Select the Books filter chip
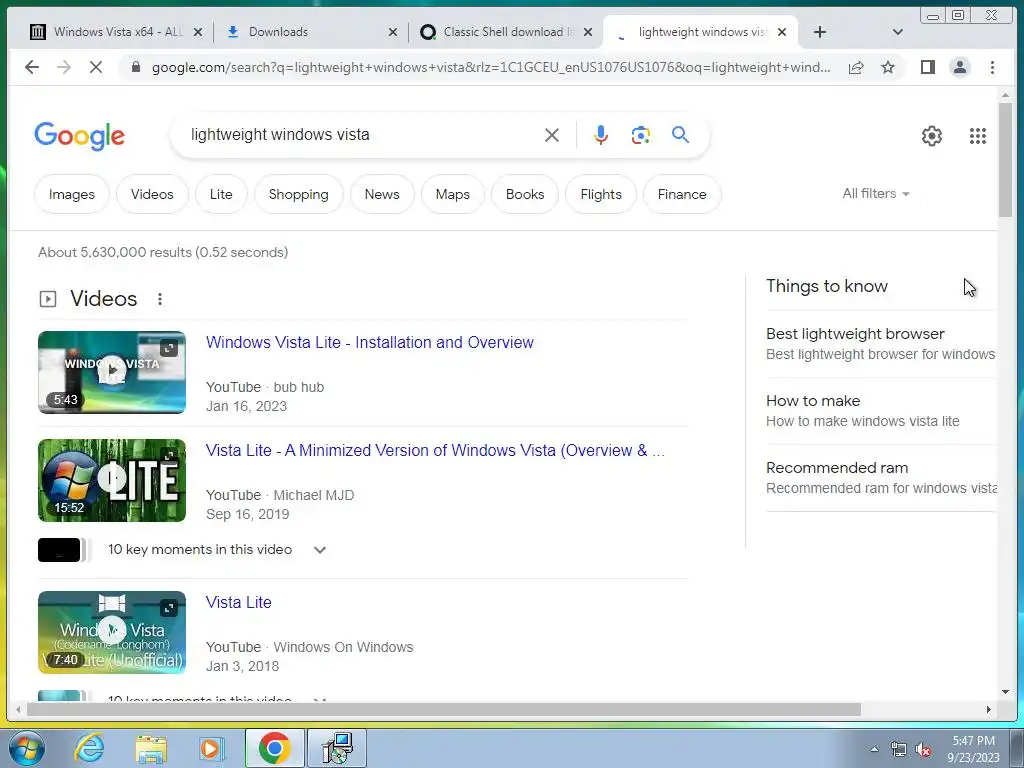Viewport: 1024px width, 768px height. [x=525, y=195]
